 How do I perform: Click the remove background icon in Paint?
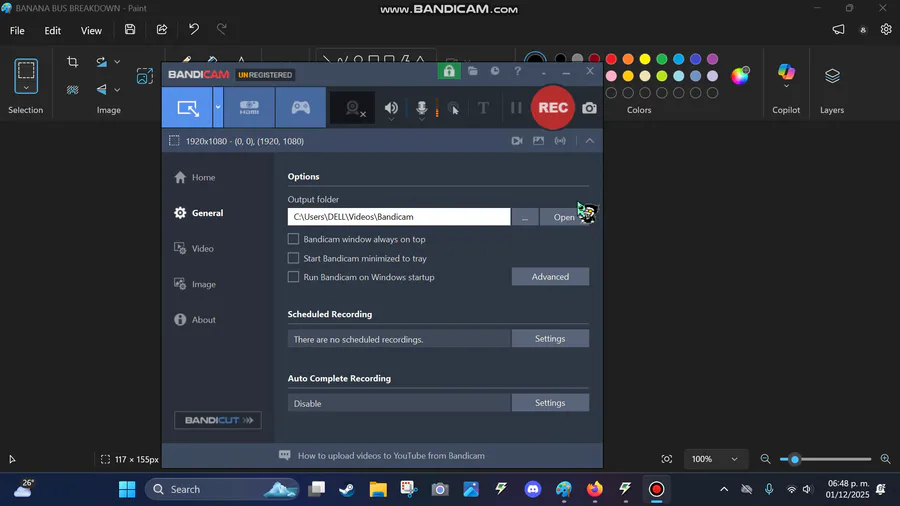[x=72, y=90]
